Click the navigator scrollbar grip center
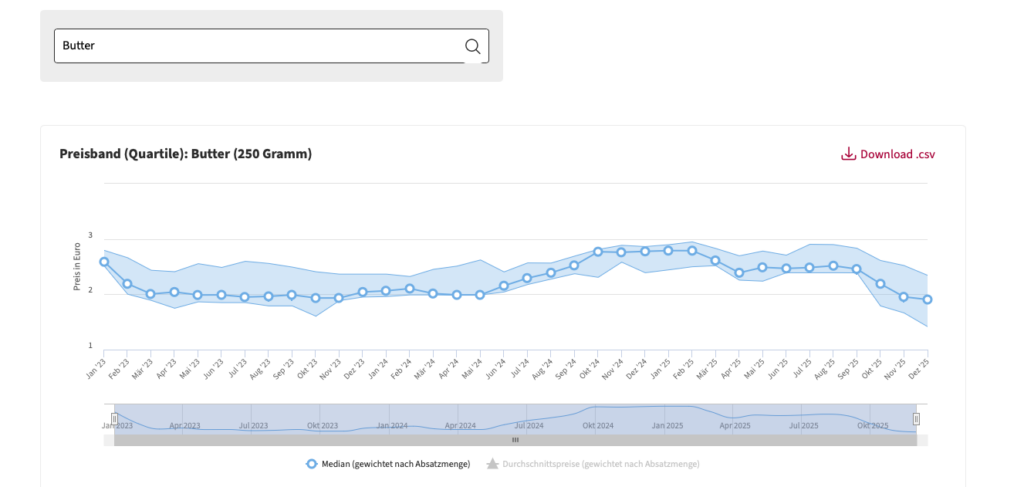 click(515, 440)
